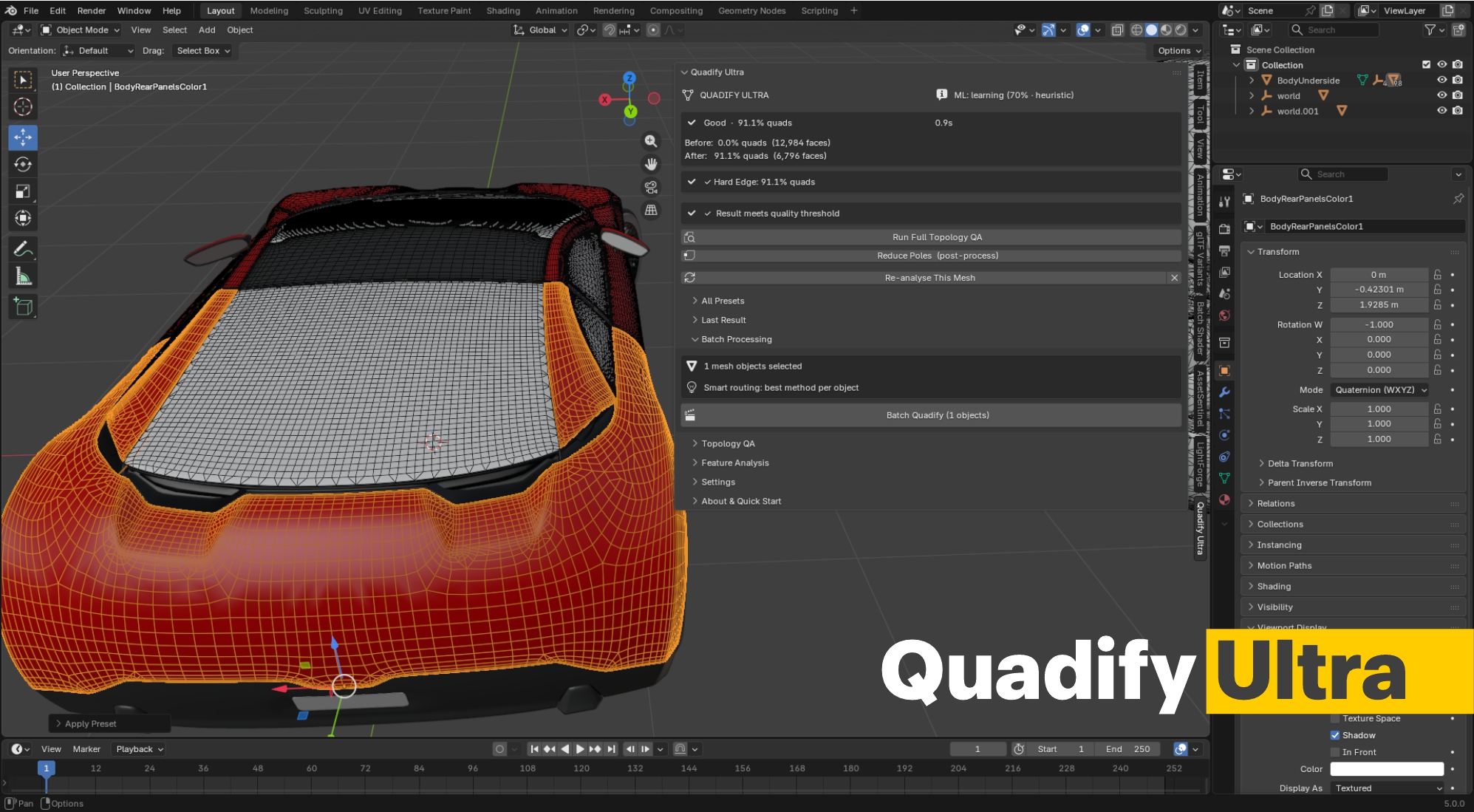Toggle the Location X lock icon
Image resolution: width=1474 pixels, height=812 pixels.
[1438, 275]
